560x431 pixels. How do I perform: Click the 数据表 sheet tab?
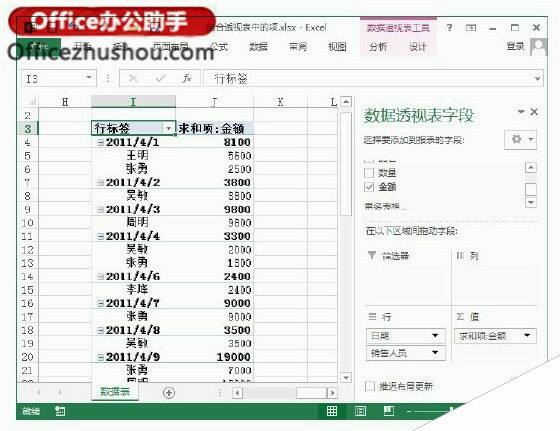coord(115,392)
